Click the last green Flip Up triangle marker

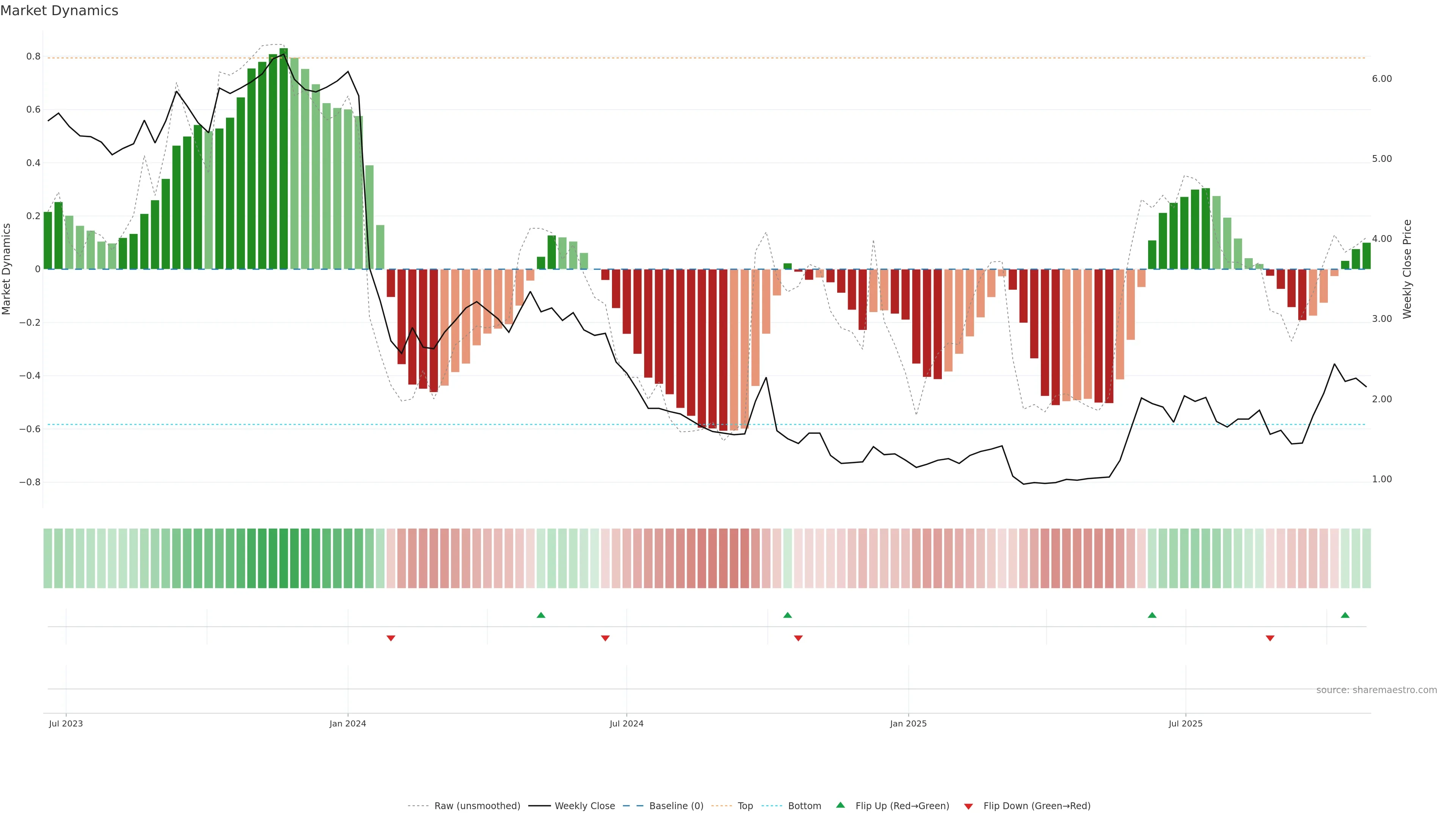point(1345,615)
